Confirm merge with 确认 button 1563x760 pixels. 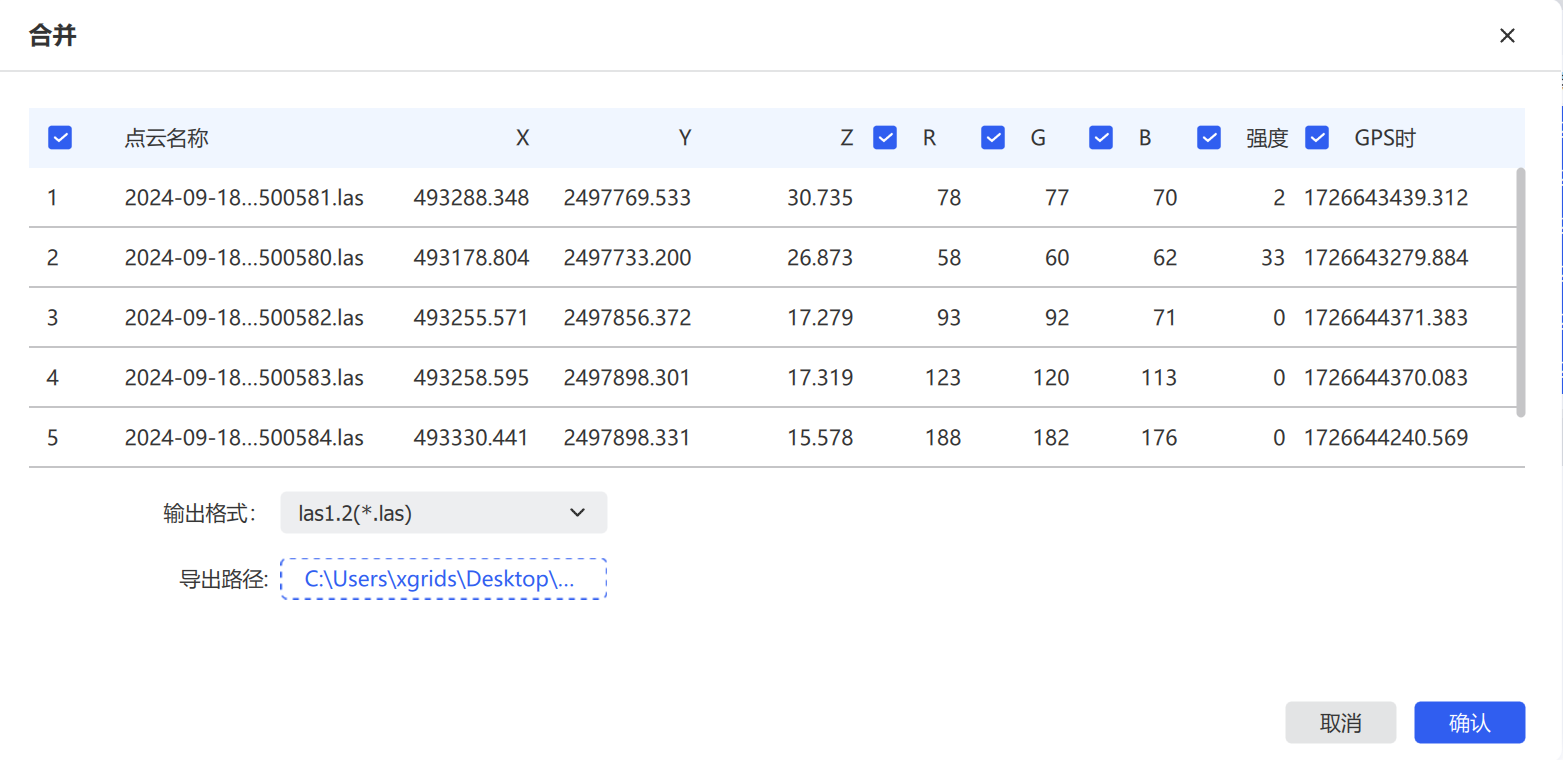(1469, 723)
